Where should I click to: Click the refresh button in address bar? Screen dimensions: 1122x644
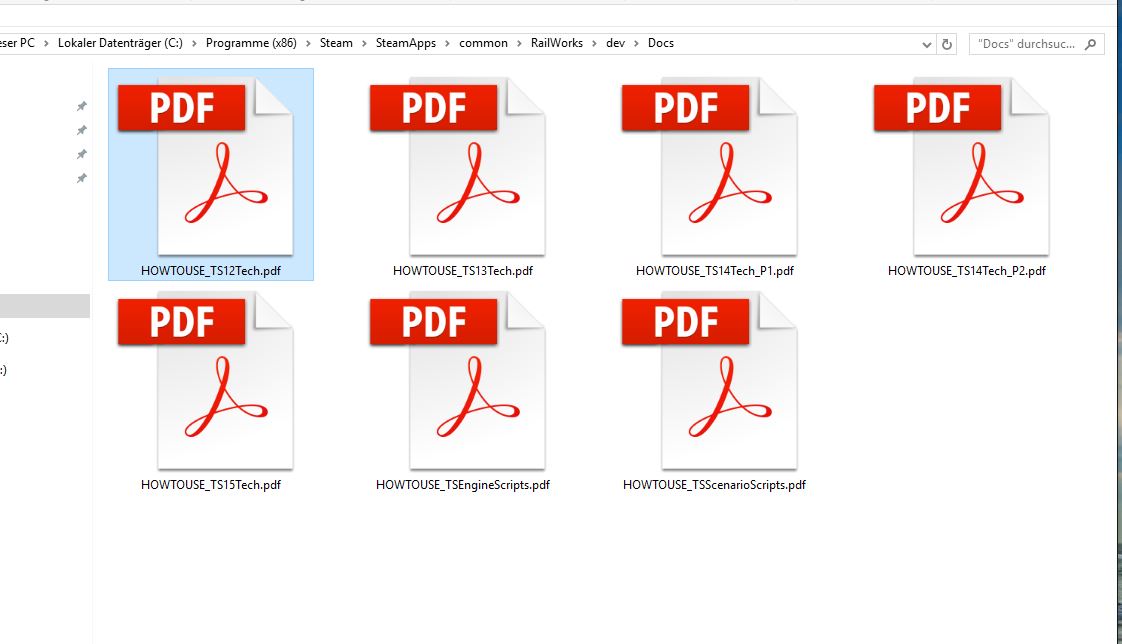click(x=947, y=44)
